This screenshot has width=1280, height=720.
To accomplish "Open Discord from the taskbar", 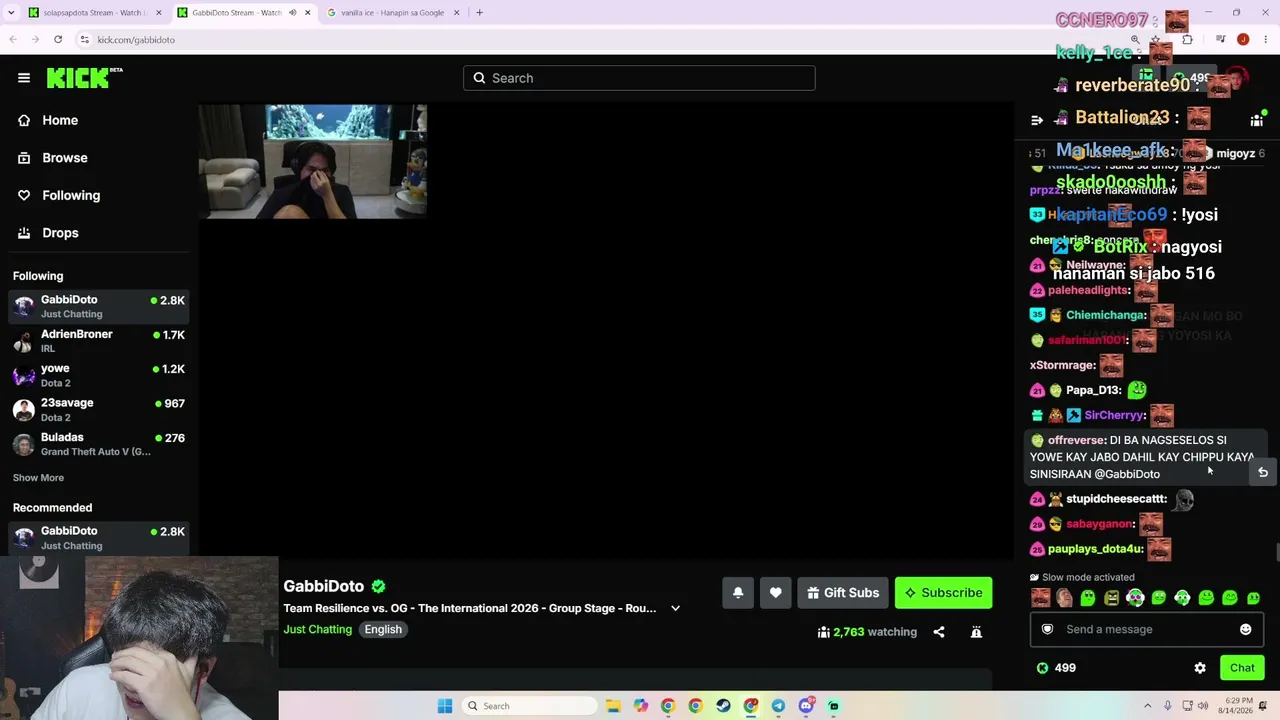I will (x=806, y=706).
